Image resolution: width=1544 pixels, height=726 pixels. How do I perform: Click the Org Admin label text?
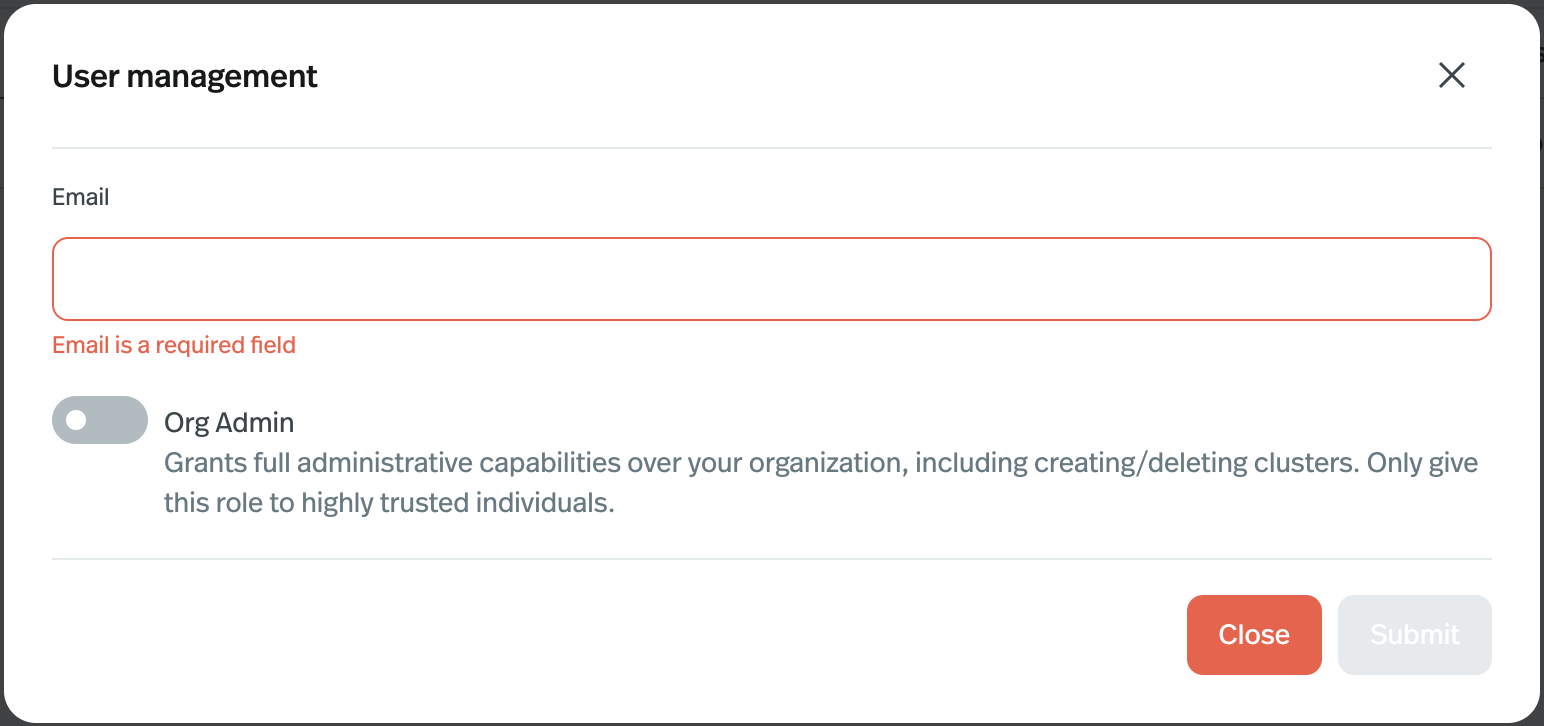pyautogui.click(x=229, y=423)
